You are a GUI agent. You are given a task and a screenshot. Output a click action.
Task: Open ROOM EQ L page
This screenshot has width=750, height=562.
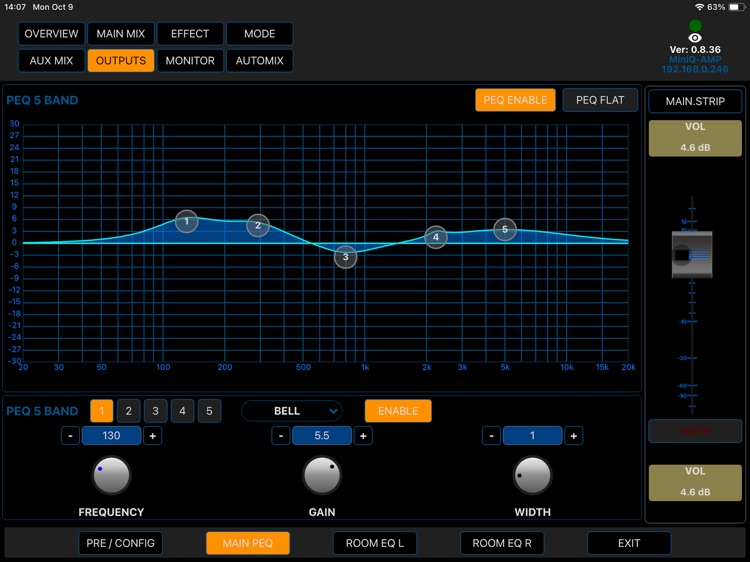375,543
